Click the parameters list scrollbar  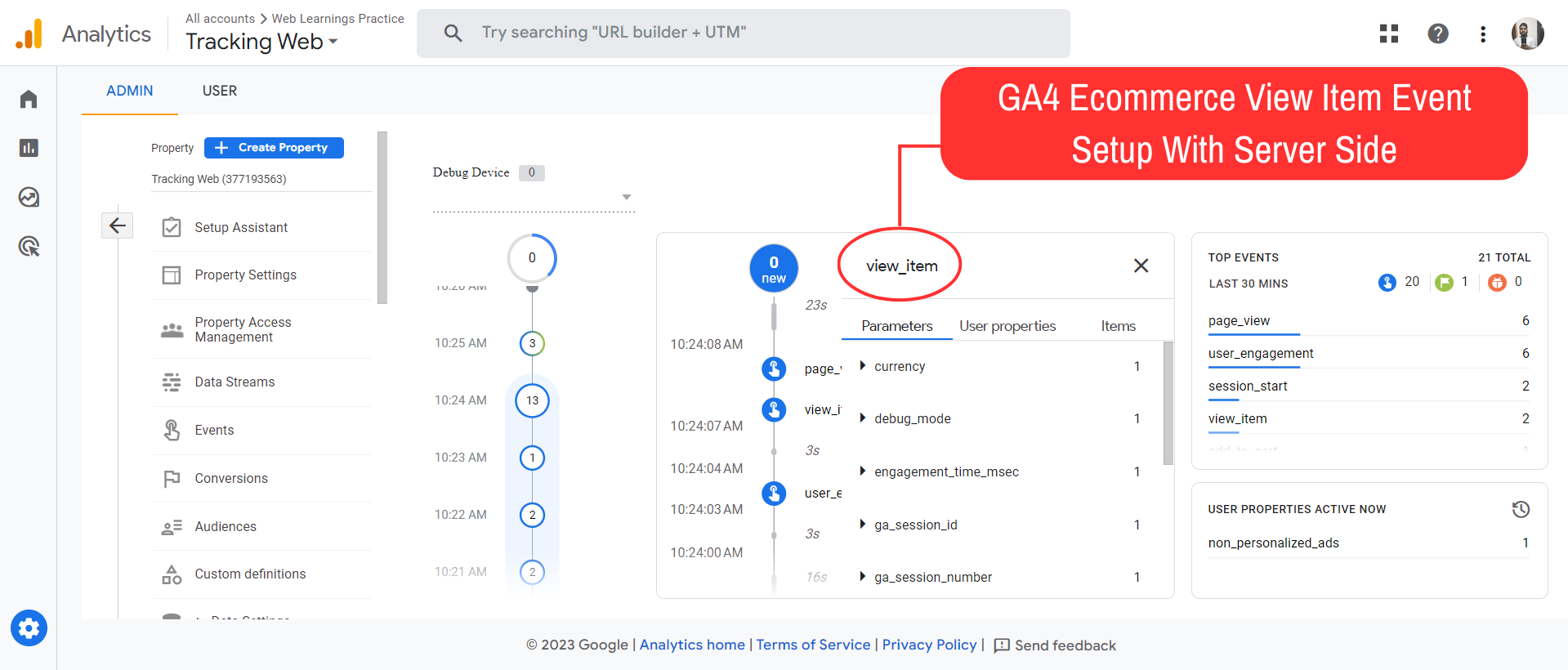tap(1168, 404)
